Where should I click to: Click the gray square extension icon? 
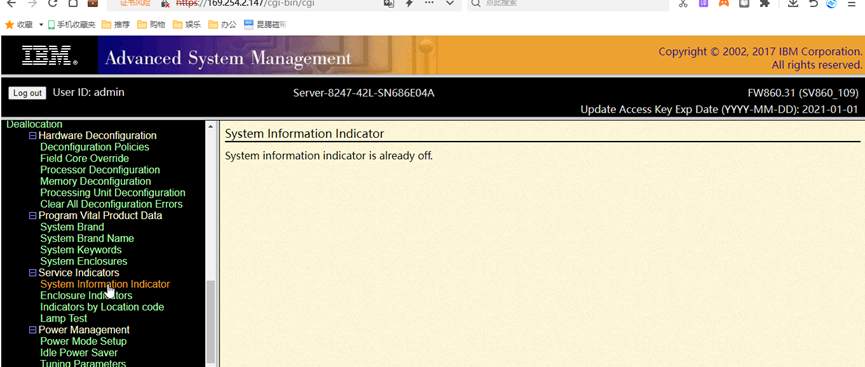[x=744, y=3]
